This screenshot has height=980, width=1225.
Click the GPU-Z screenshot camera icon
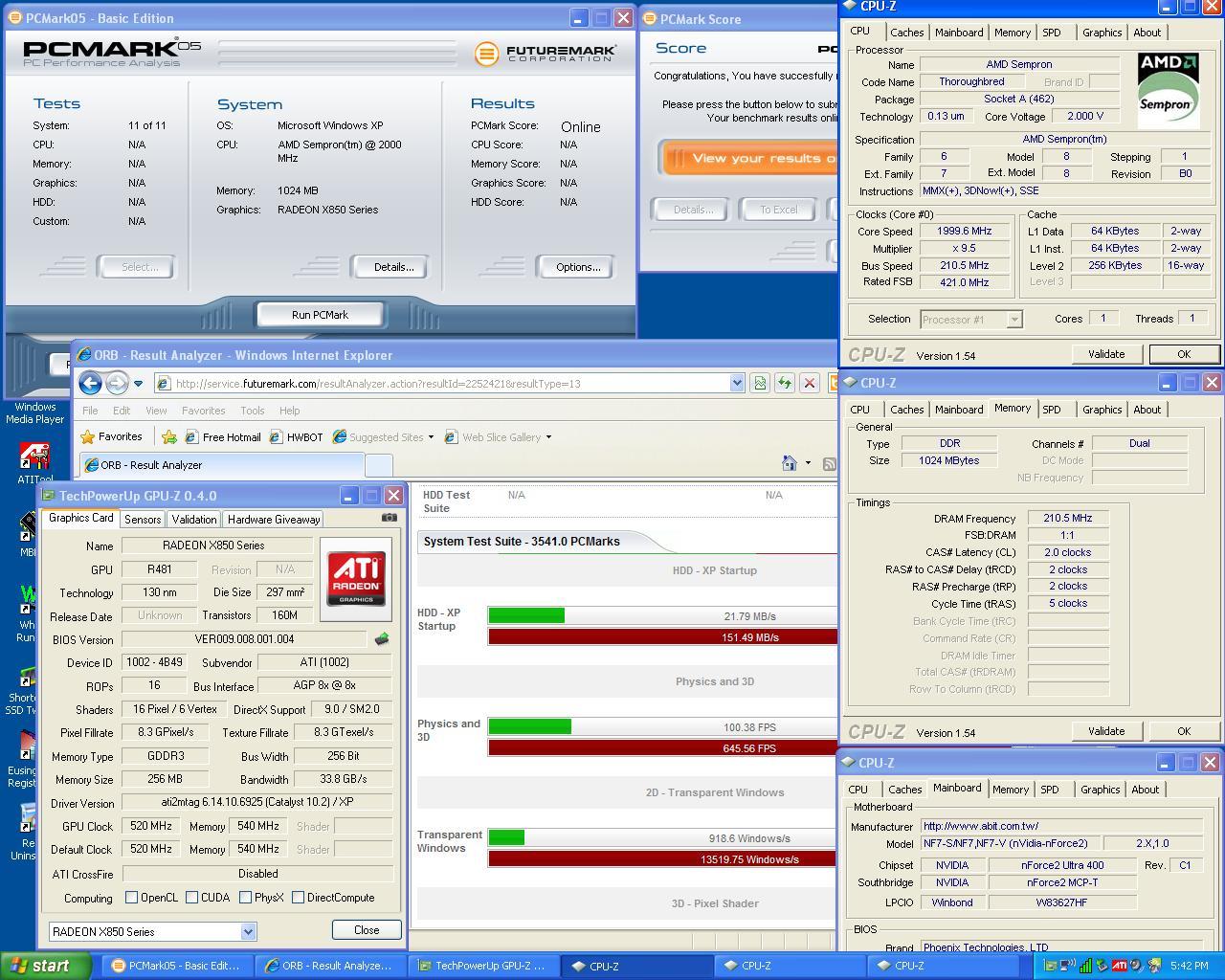(390, 518)
